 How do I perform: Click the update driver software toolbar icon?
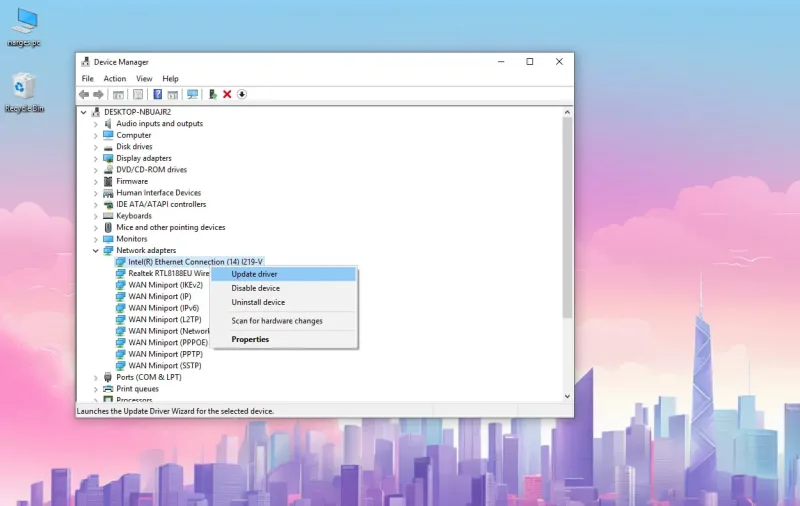(213, 94)
